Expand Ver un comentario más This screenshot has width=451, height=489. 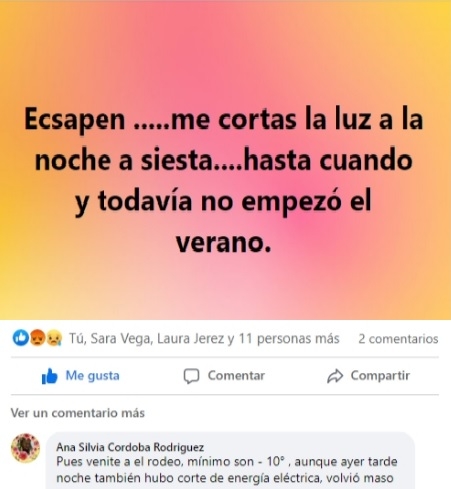coord(78,413)
